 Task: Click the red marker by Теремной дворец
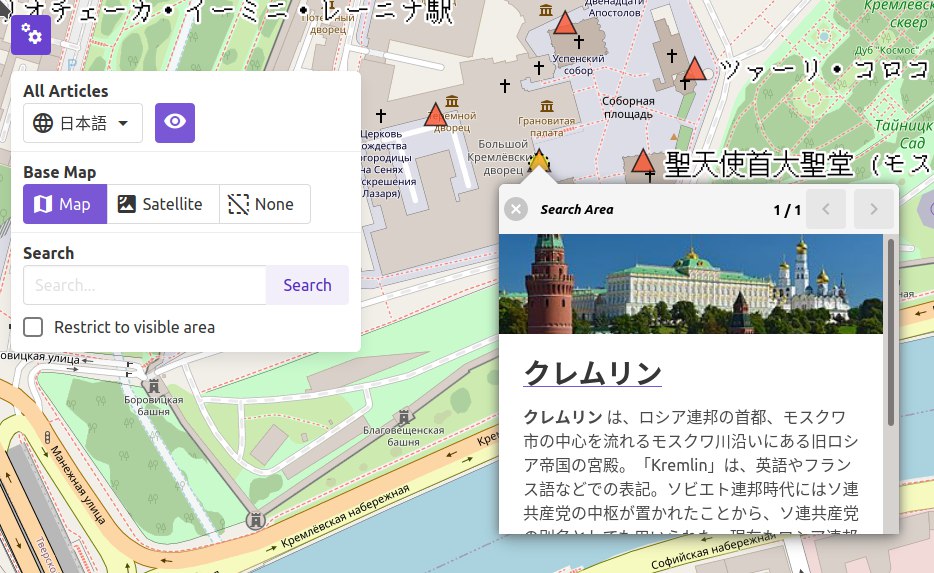435,114
